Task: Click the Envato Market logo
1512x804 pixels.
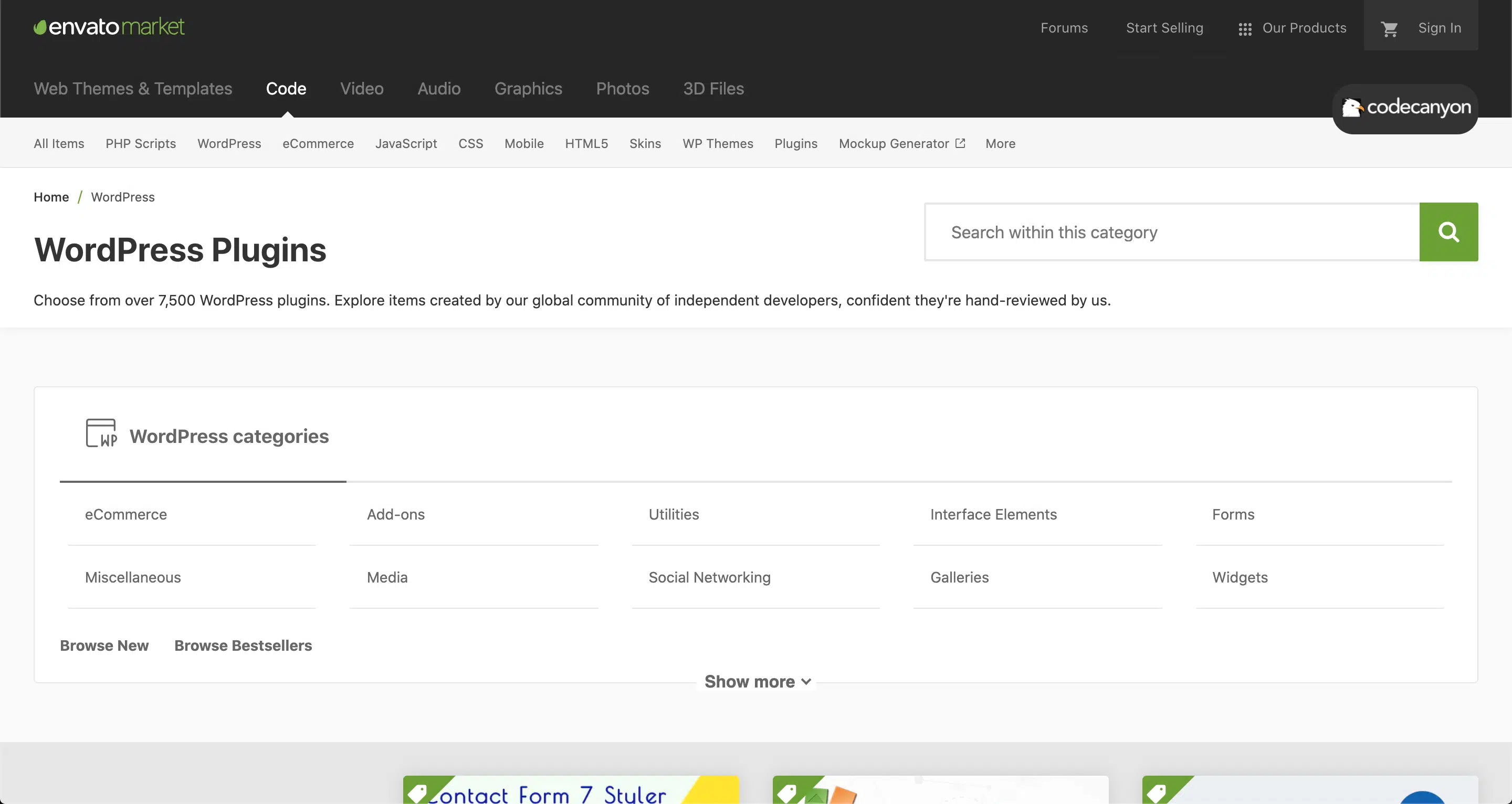Action: 109,27
